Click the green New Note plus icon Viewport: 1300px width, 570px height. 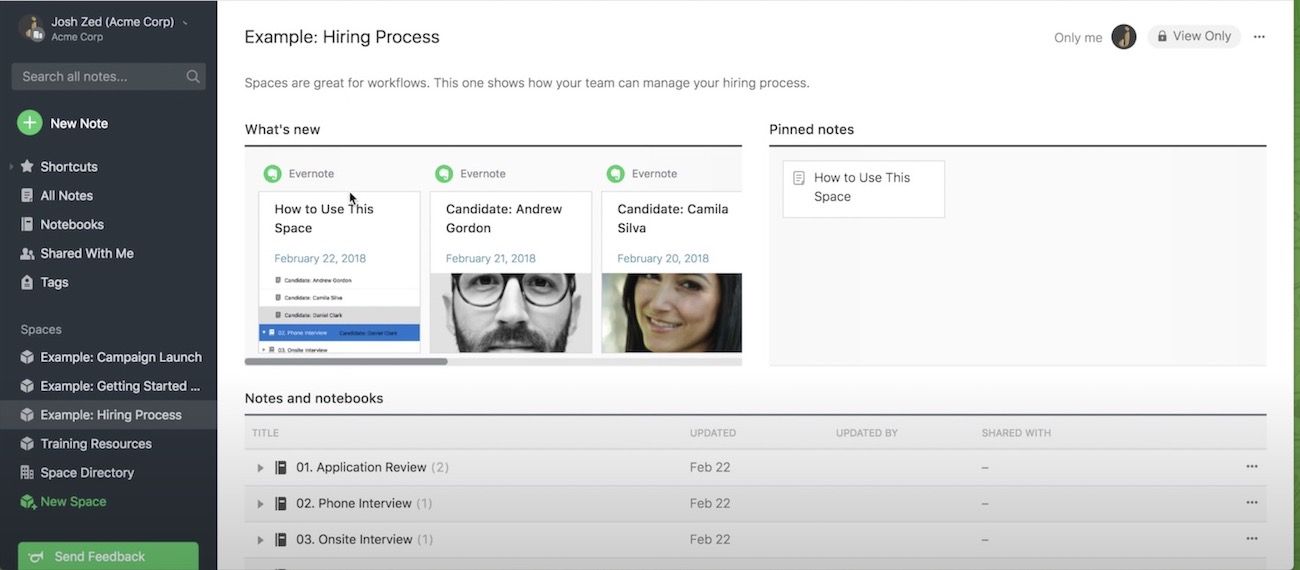(30, 123)
